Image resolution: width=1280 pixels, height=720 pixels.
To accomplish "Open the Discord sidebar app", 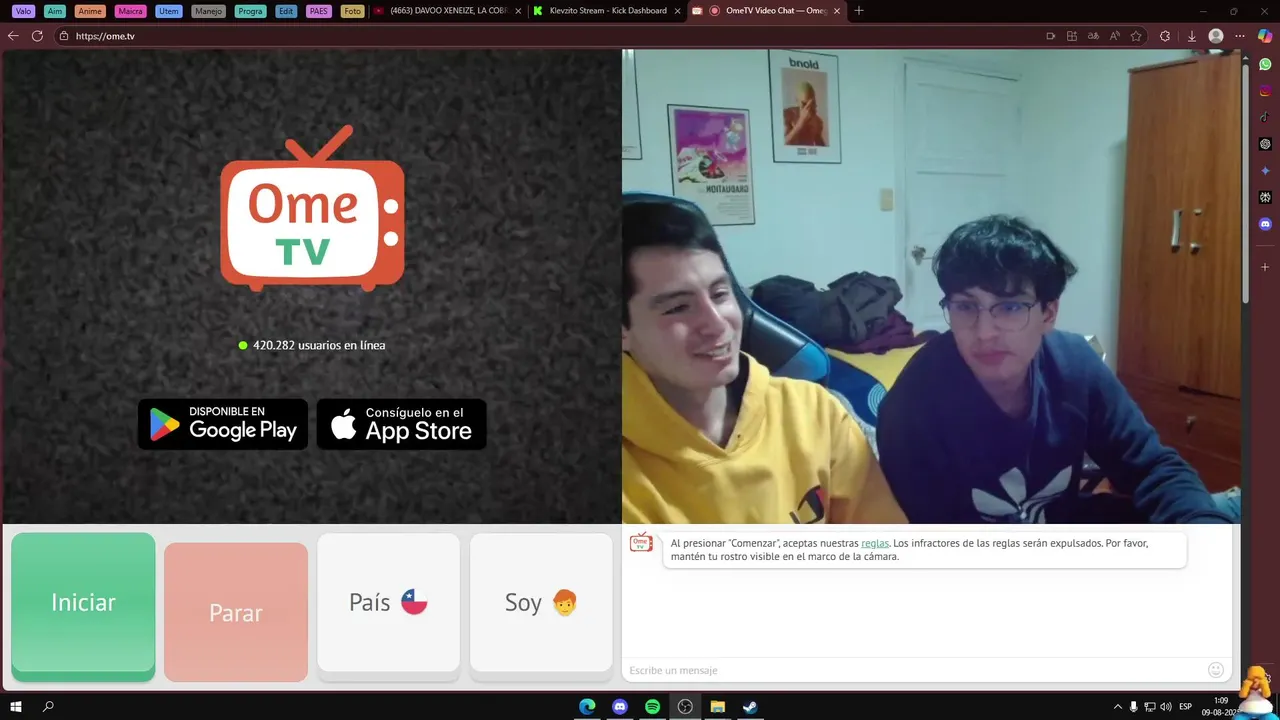I will (x=1265, y=224).
